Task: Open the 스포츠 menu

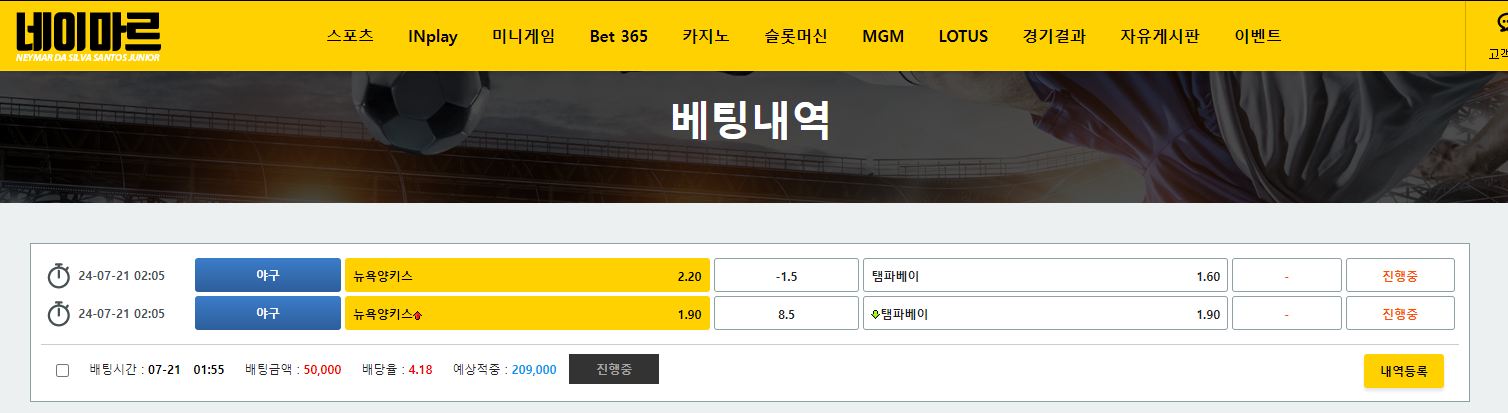Action: 350,36
